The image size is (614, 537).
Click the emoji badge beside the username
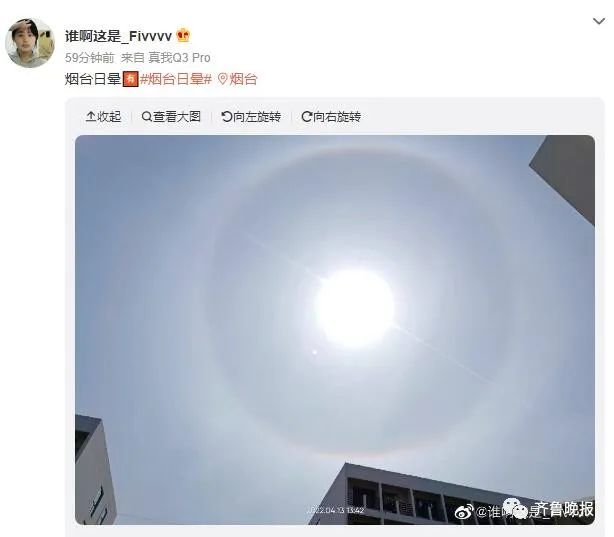click(x=183, y=35)
